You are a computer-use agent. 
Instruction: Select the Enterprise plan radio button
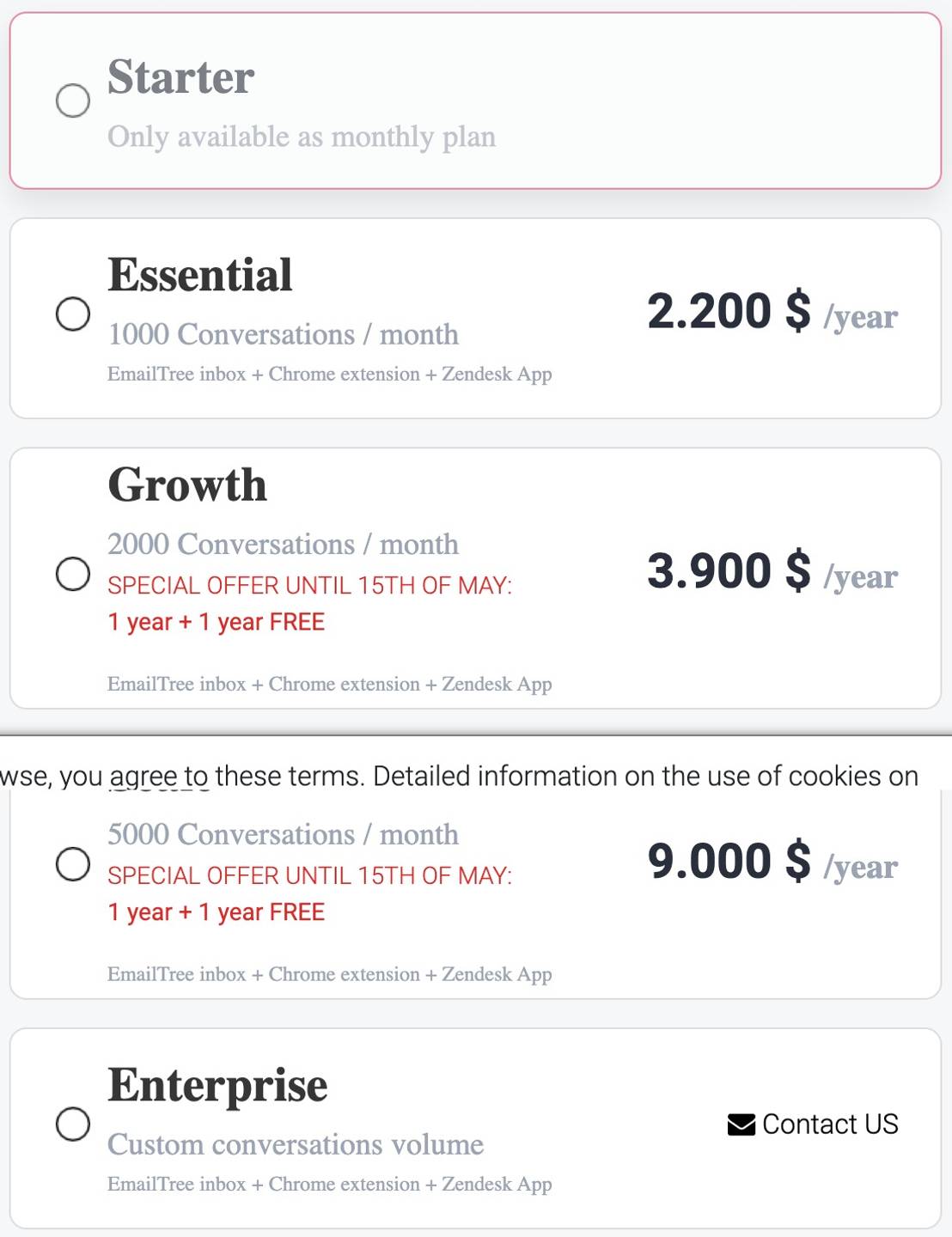pos(73,1123)
